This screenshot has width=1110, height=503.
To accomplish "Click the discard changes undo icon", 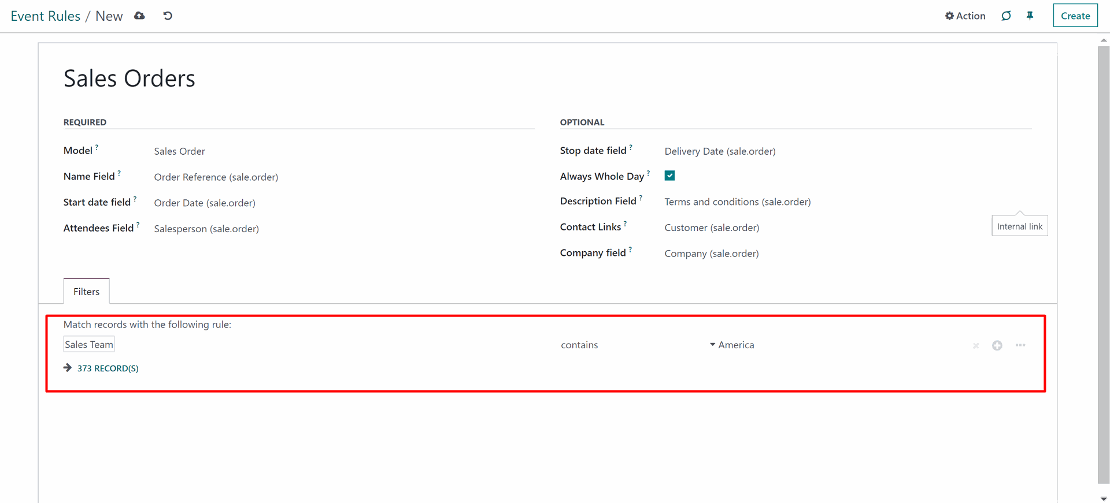I will coord(168,16).
